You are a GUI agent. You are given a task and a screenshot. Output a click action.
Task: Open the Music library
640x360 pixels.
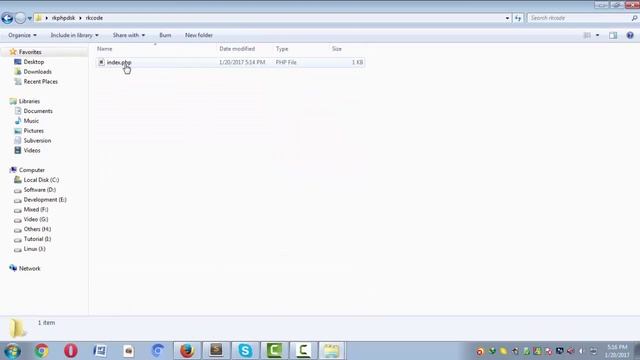[x=31, y=121]
